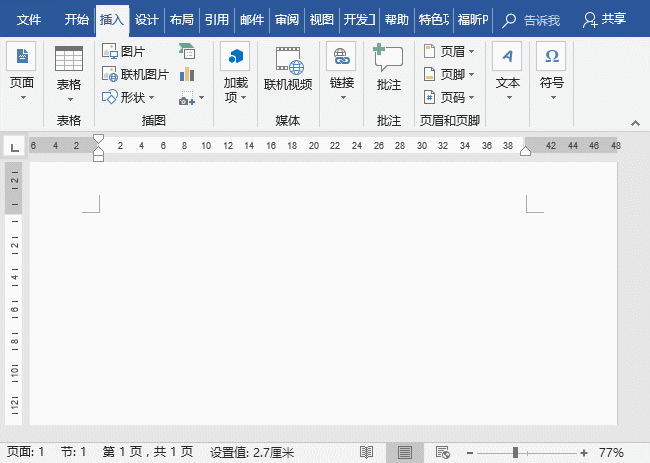Expand the screenshot dropdown arrow
This screenshot has width=650, height=463.
click(201, 98)
